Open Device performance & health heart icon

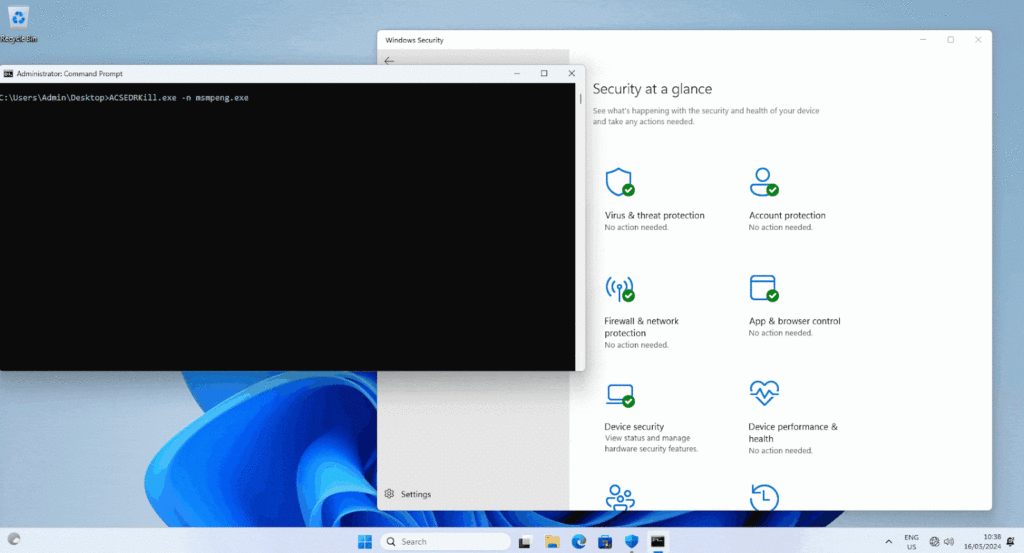(763, 393)
